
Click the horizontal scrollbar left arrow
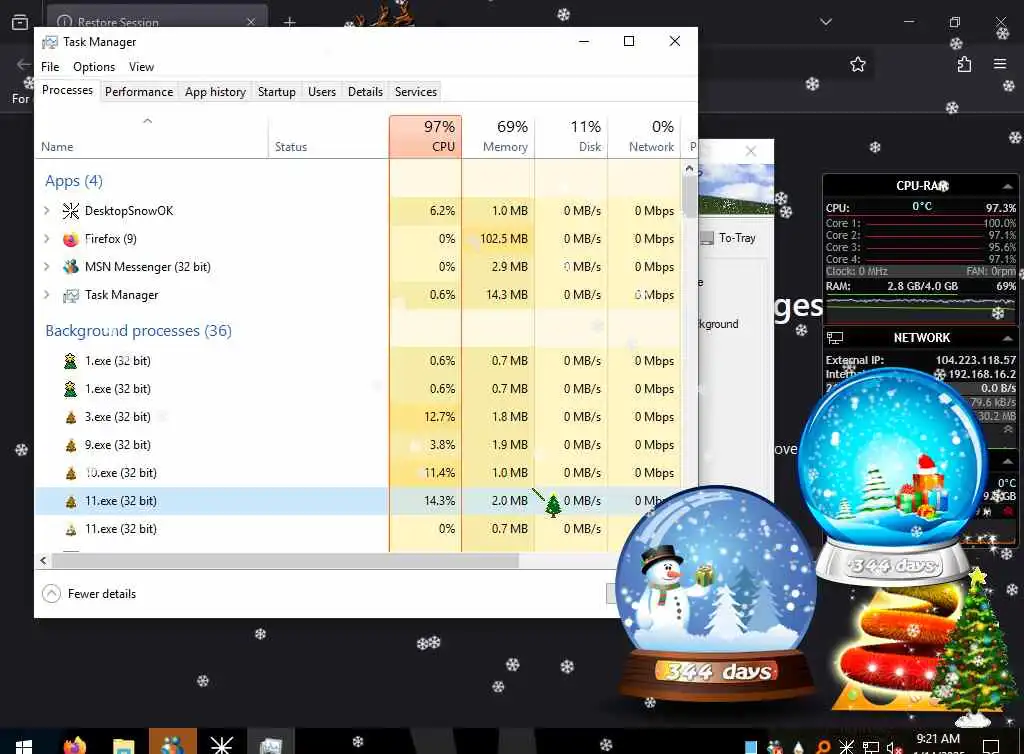(x=43, y=560)
